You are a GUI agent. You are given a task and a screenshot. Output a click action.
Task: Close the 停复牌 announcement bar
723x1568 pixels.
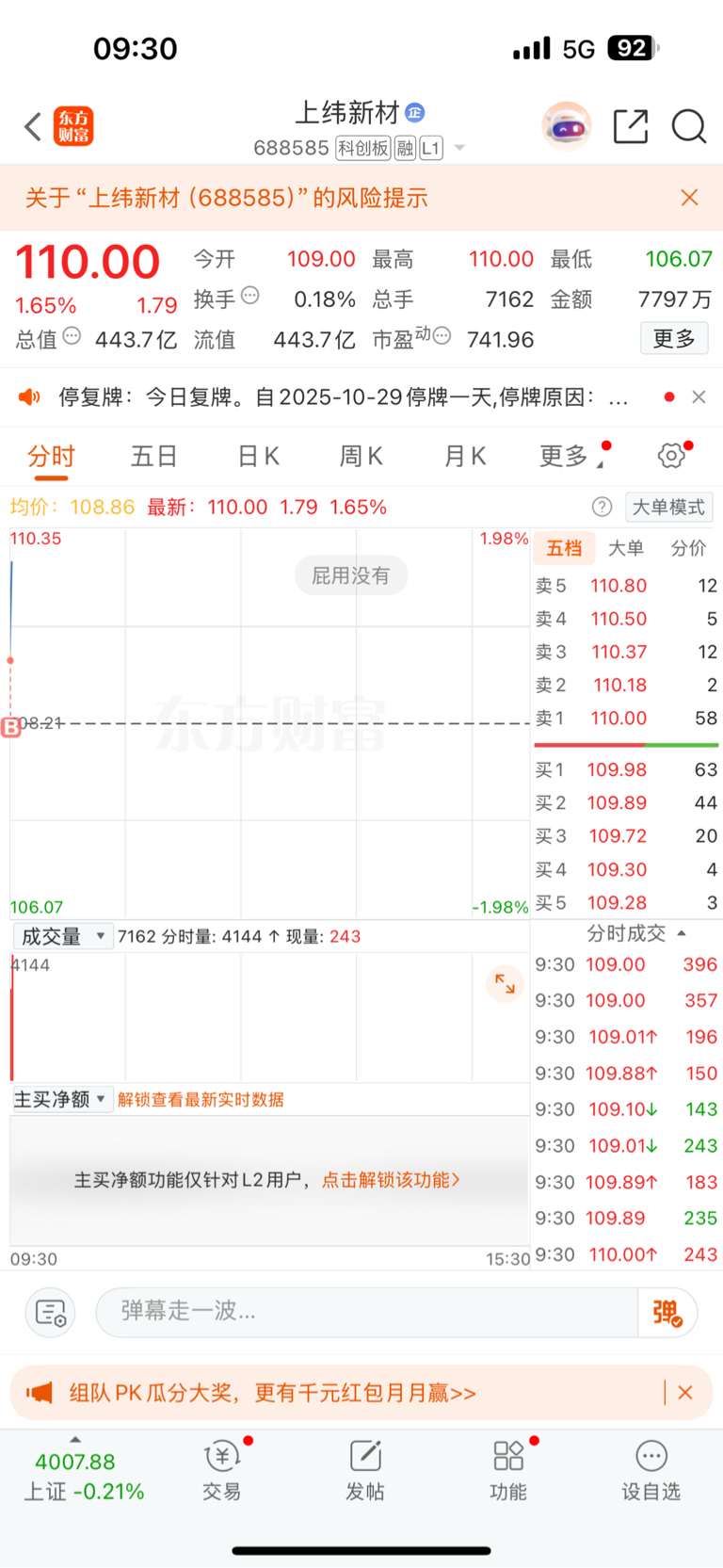[x=699, y=396]
